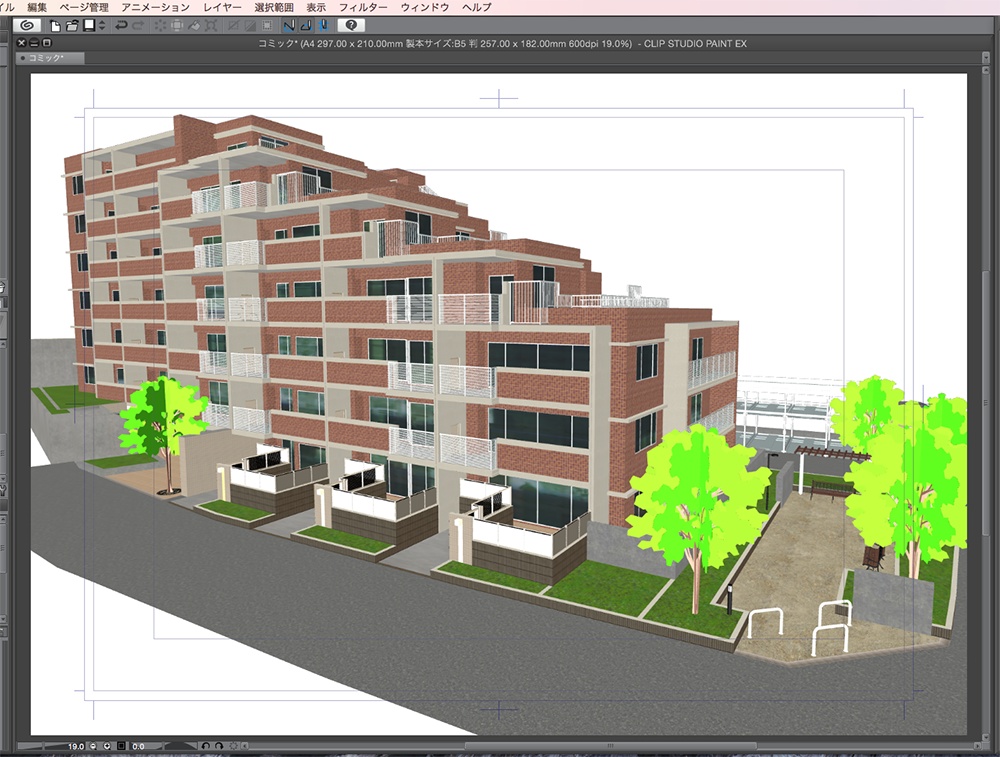Open the save options dropdown arrows
1000x757 pixels.
pos(101,26)
